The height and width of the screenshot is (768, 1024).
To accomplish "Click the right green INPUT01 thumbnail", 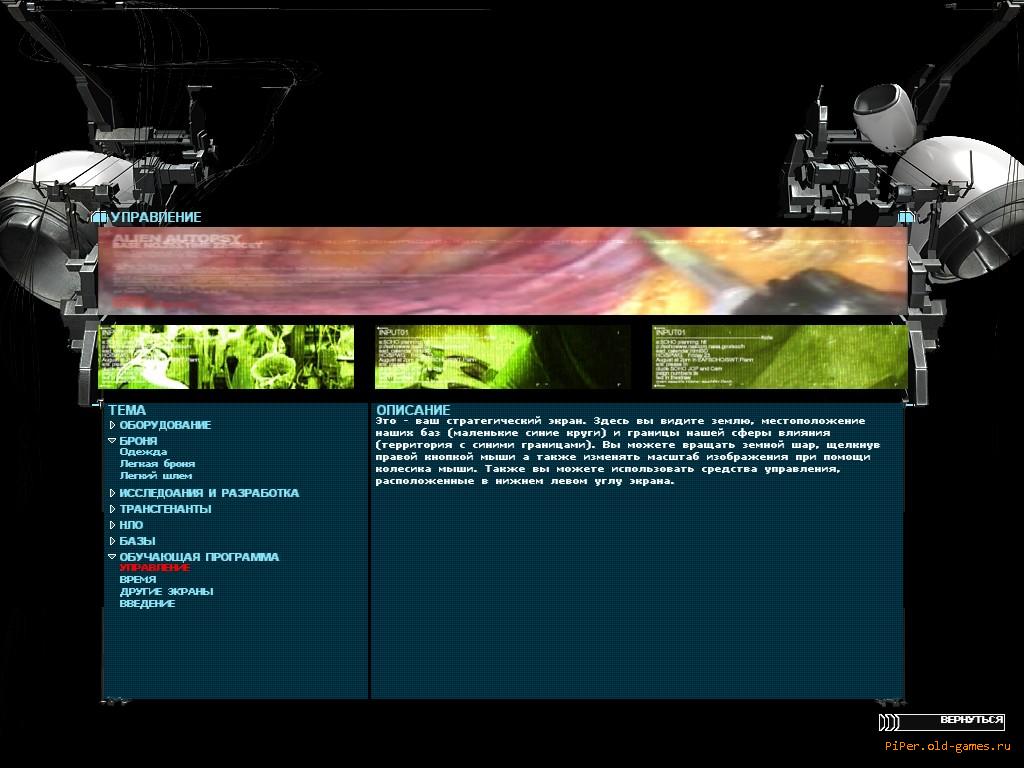I will point(779,357).
